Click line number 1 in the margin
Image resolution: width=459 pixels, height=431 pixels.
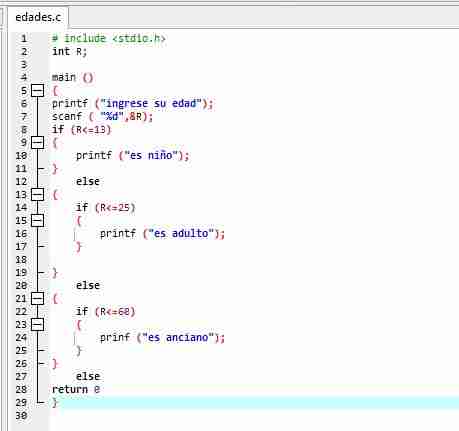coord(24,38)
